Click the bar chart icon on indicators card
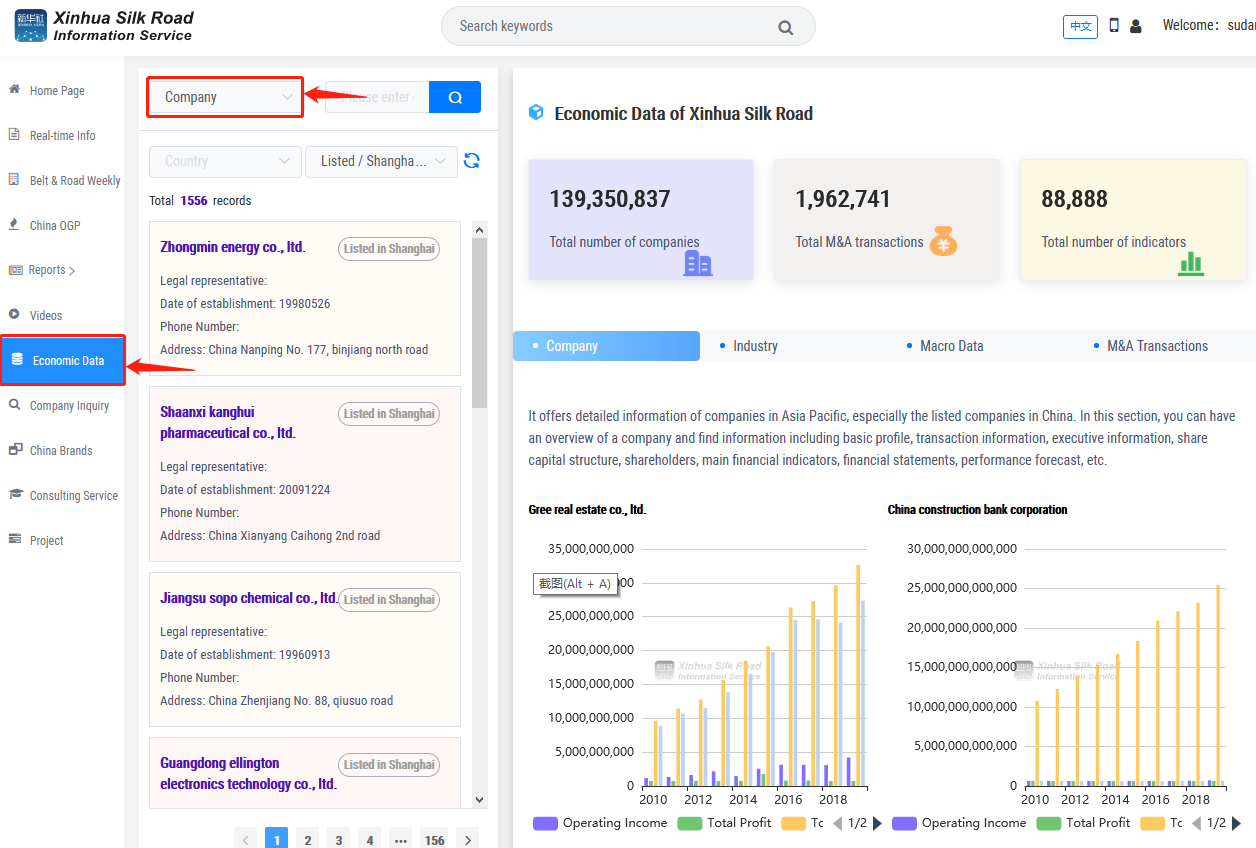 [1191, 262]
